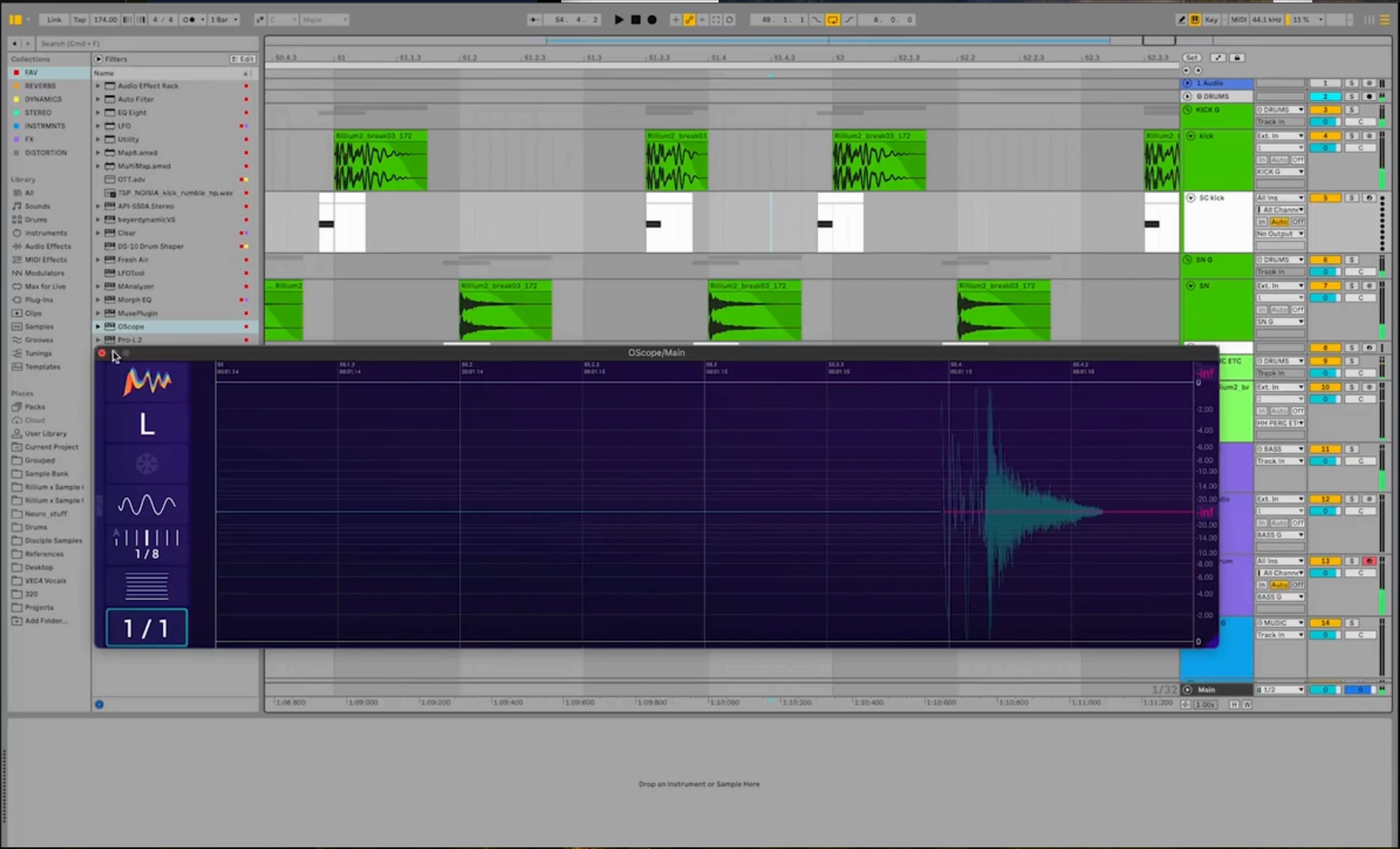
Task: Start playback with the Play button
Action: pyautogui.click(x=619, y=20)
